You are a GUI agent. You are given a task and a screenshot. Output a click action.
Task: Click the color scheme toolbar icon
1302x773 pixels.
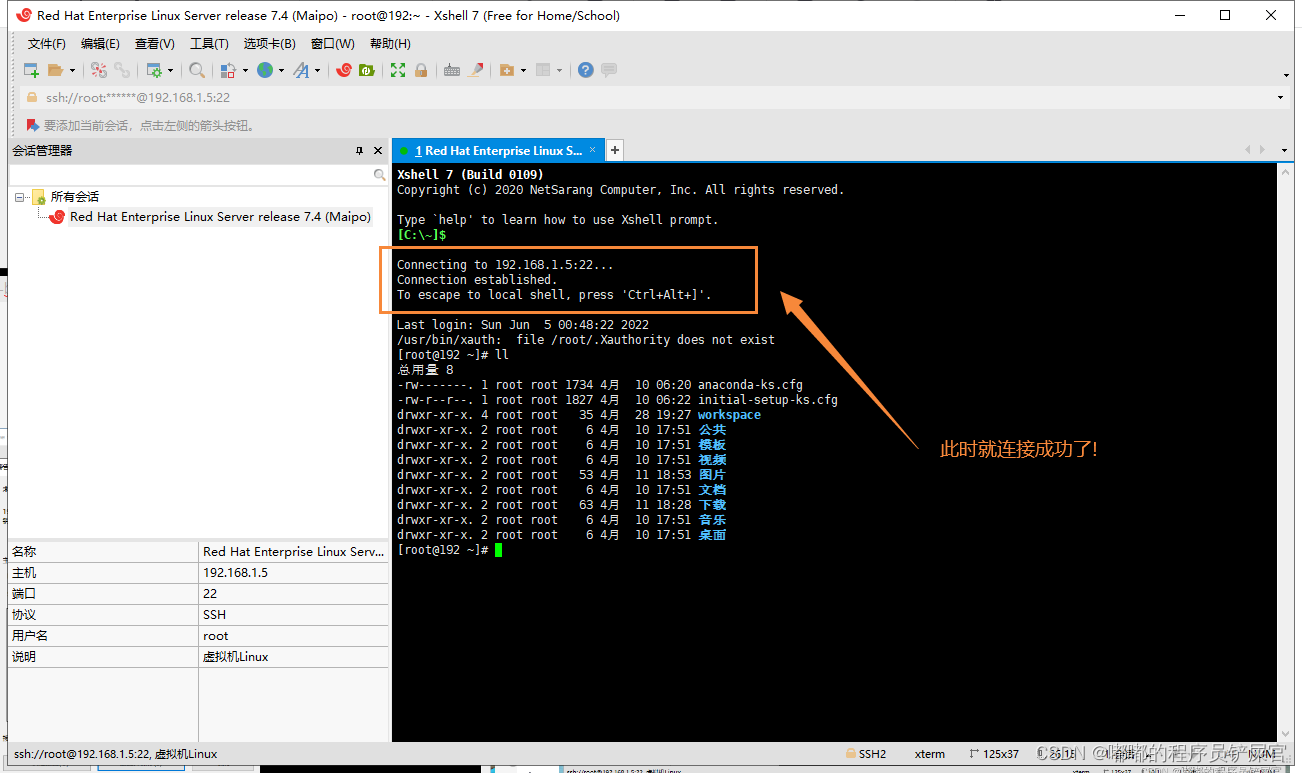pos(228,70)
